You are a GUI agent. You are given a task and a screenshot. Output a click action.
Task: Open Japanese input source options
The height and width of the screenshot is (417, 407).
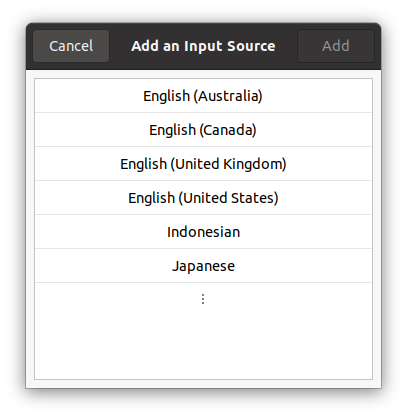pos(203,266)
